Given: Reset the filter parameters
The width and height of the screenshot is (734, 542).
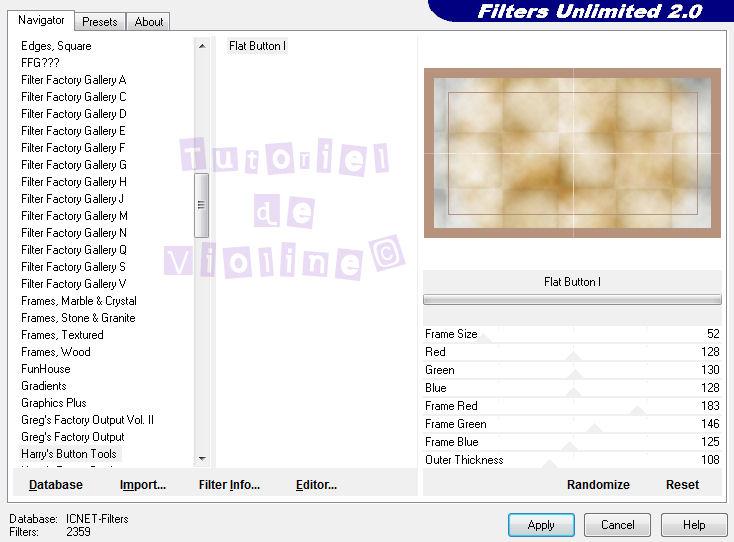Looking at the screenshot, I should click(x=682, y=484).
